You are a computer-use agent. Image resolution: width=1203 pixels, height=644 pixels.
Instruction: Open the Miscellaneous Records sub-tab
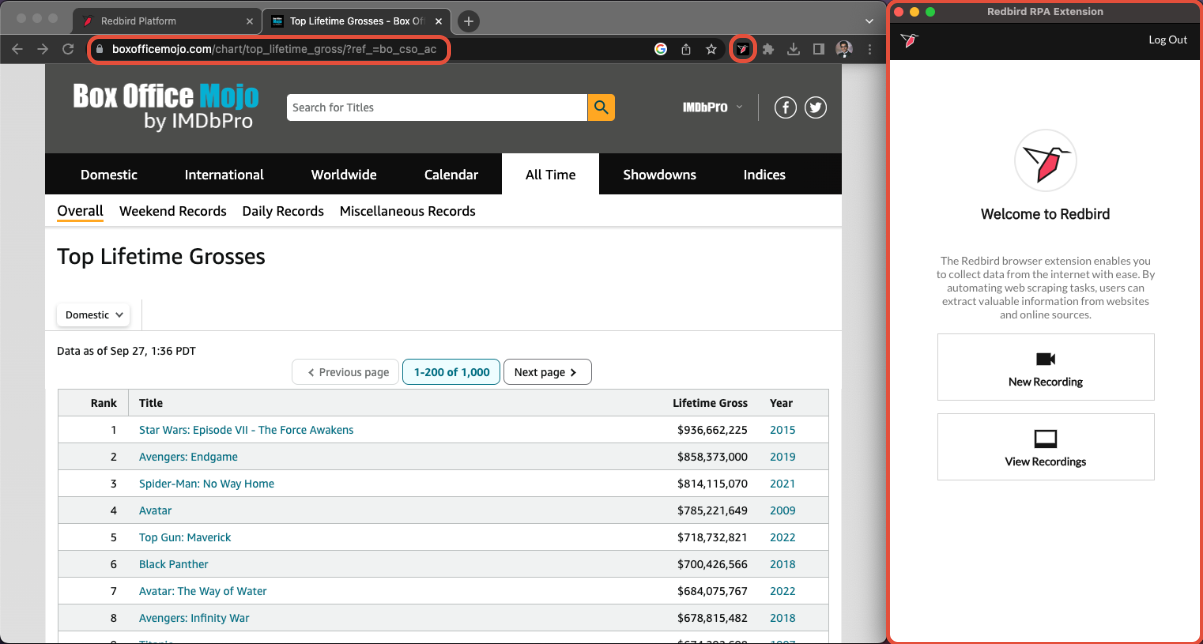point(407,211)
